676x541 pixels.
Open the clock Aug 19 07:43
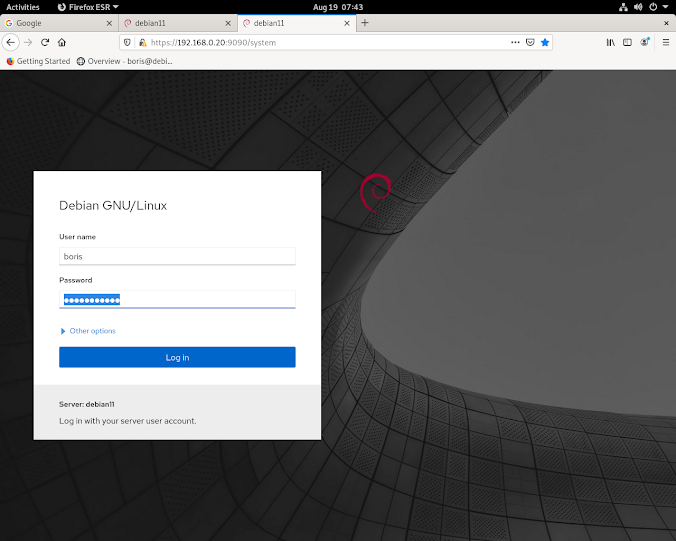[338, 7]
